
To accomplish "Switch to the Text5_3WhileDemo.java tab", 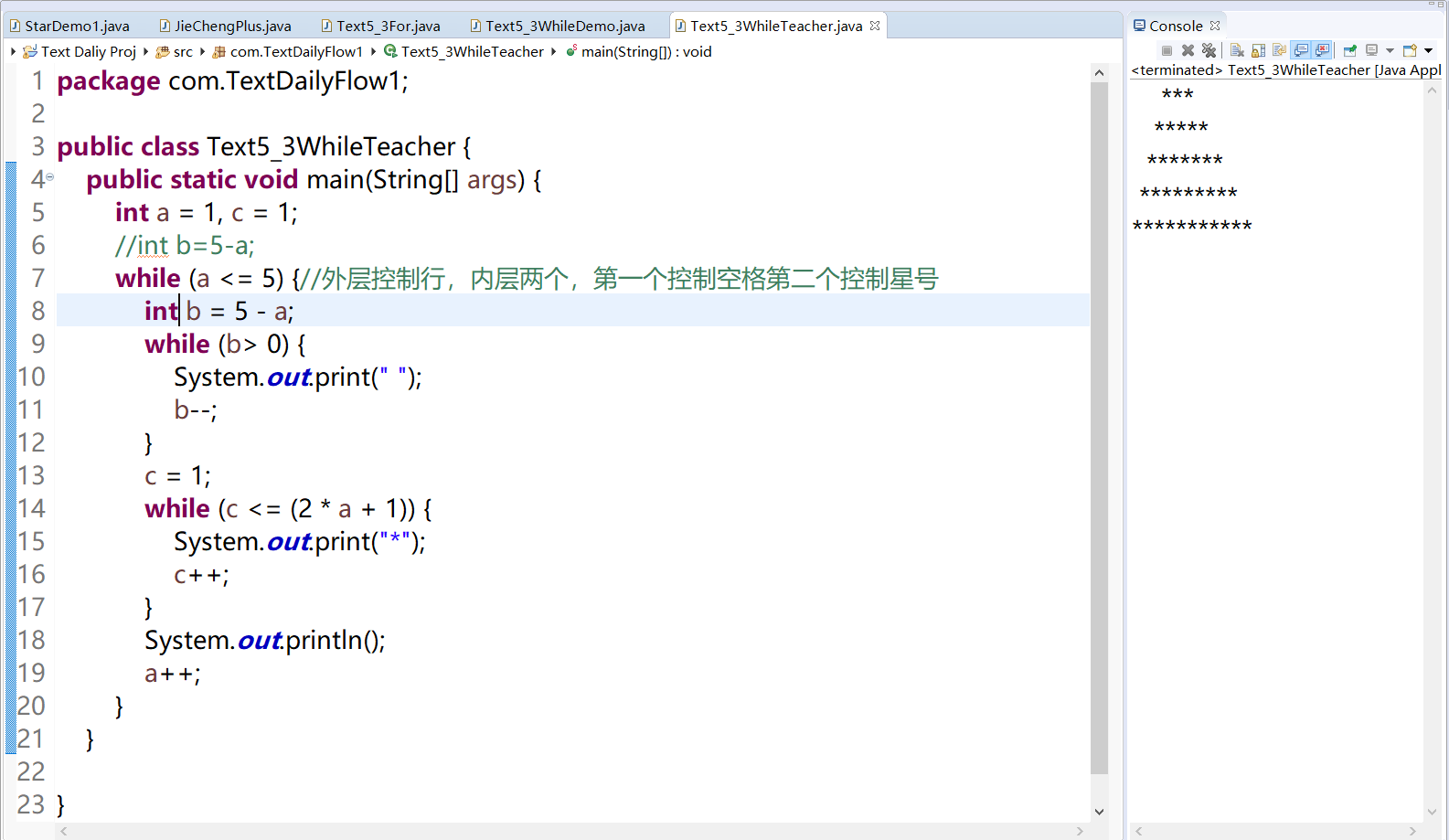I will click(558, 26).
